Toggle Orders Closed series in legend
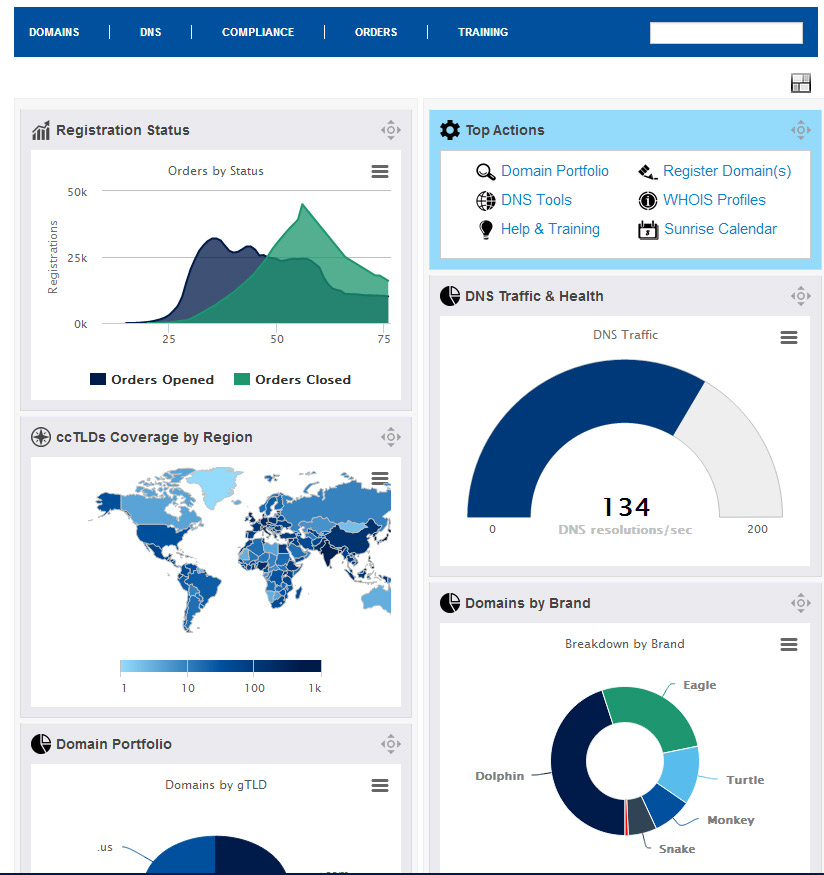 pos(292,379)
